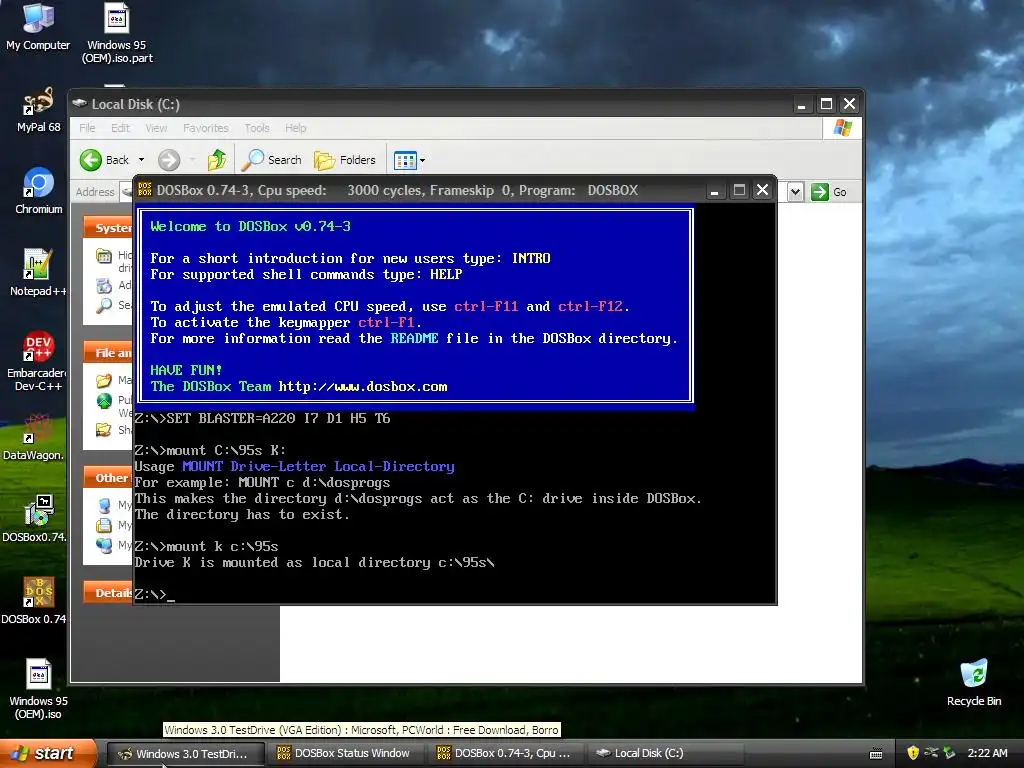Click the Start button
The height and width of the screenshot is (768, 1024).
(48, 753)
